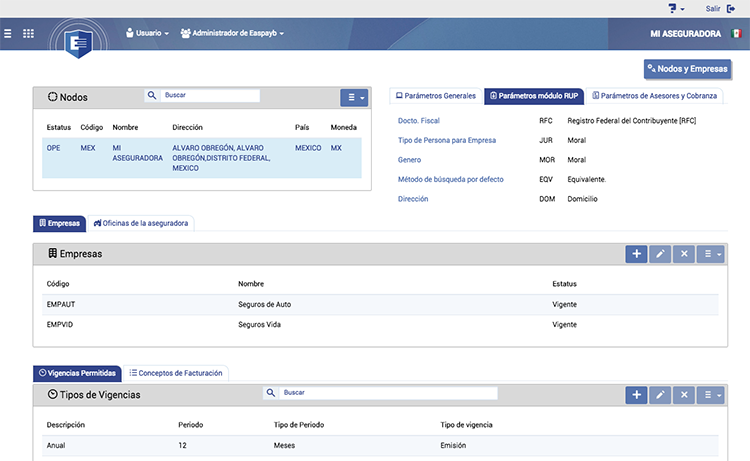Click the Dirección parameter link
Viewport: 750px width, 461px height.
[x=413, y=199]
